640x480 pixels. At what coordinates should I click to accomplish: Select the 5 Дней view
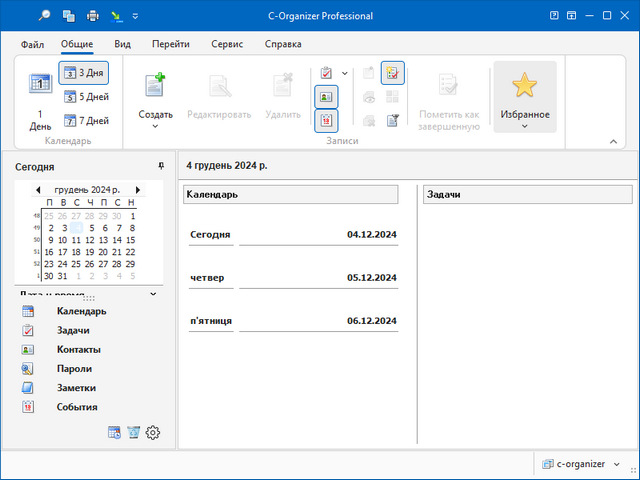click(85, 97)
